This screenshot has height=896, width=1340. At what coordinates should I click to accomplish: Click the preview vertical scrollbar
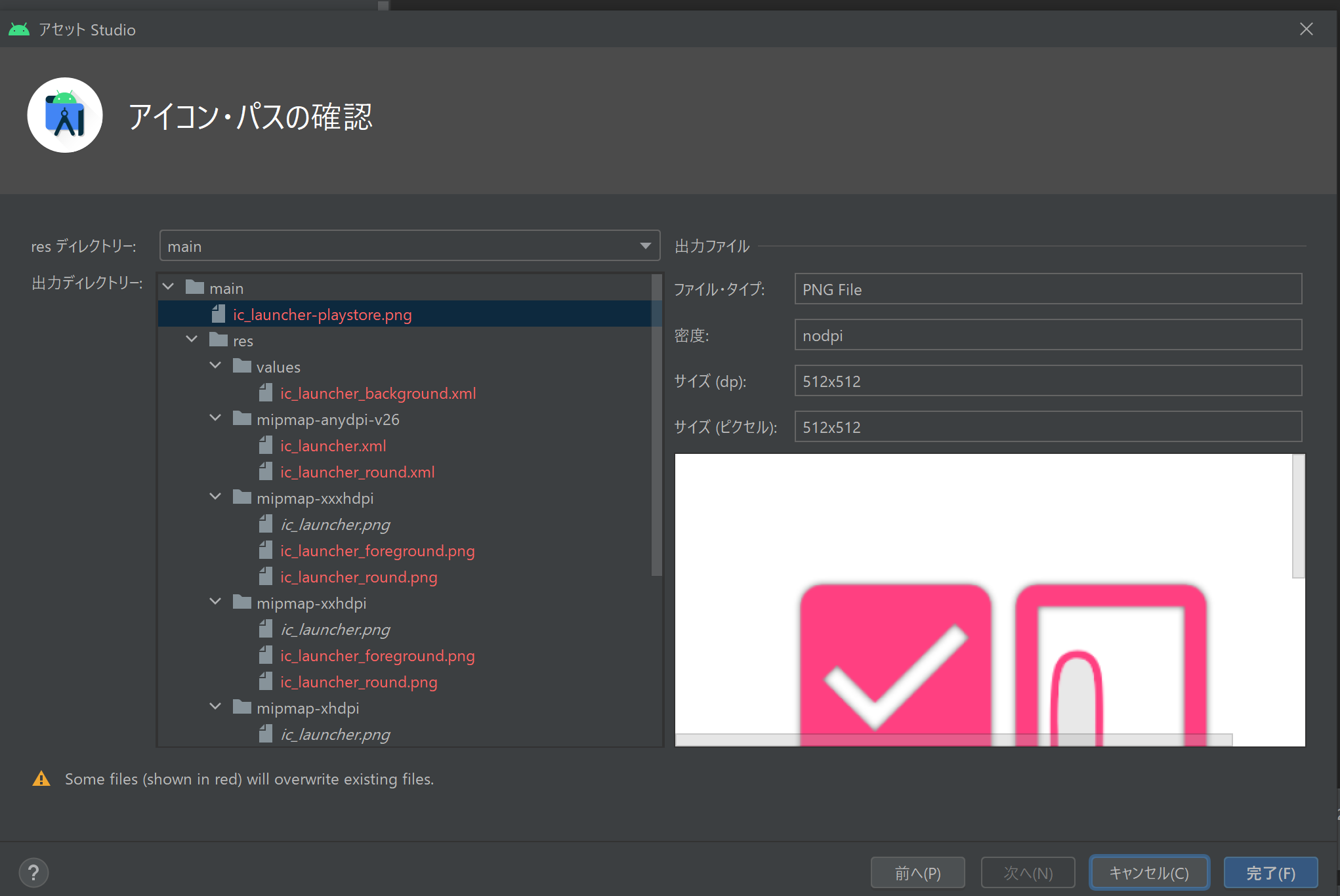click(x=1297, y=517)
